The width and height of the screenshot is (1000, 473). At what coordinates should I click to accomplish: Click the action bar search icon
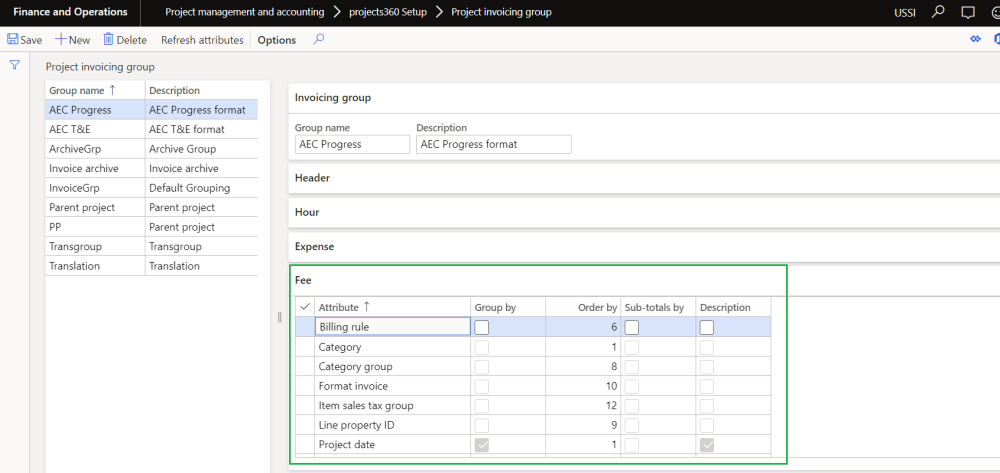[319, 40]
